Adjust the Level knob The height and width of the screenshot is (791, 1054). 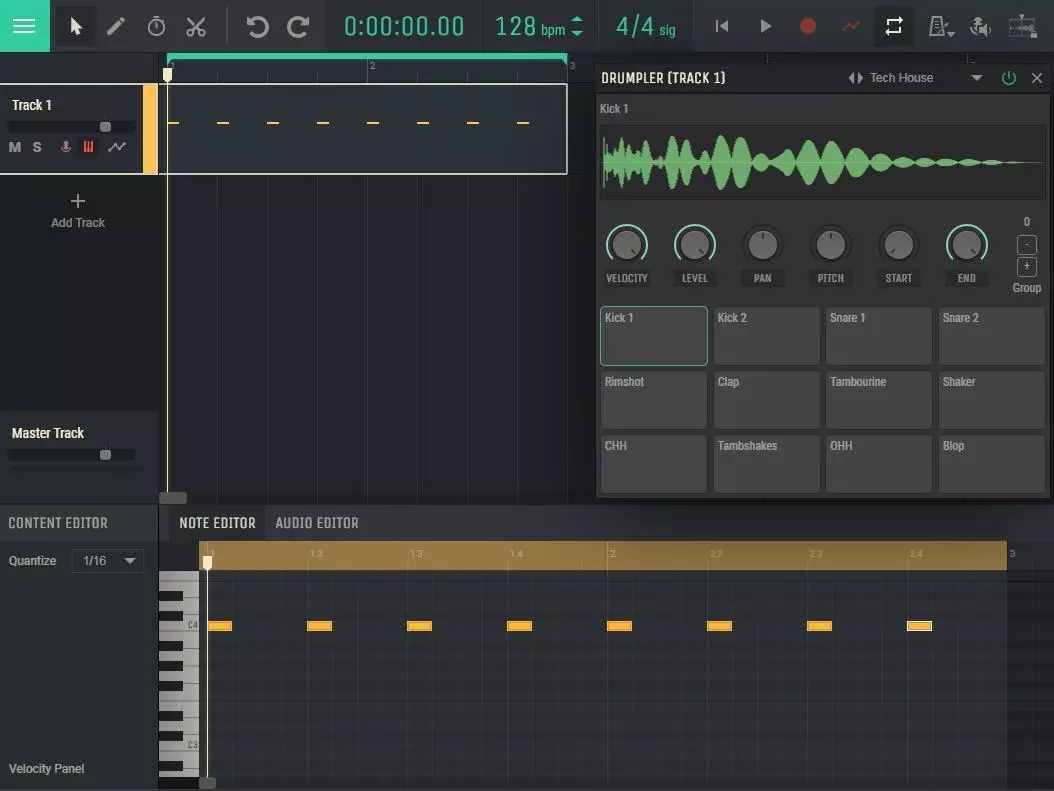pos(694,245)
